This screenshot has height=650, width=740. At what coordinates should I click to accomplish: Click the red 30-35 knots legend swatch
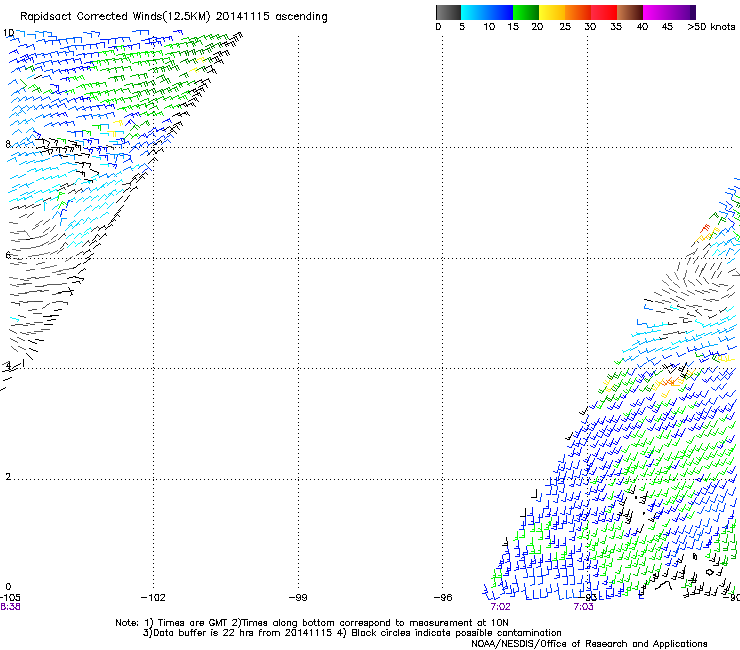(604, 12)
